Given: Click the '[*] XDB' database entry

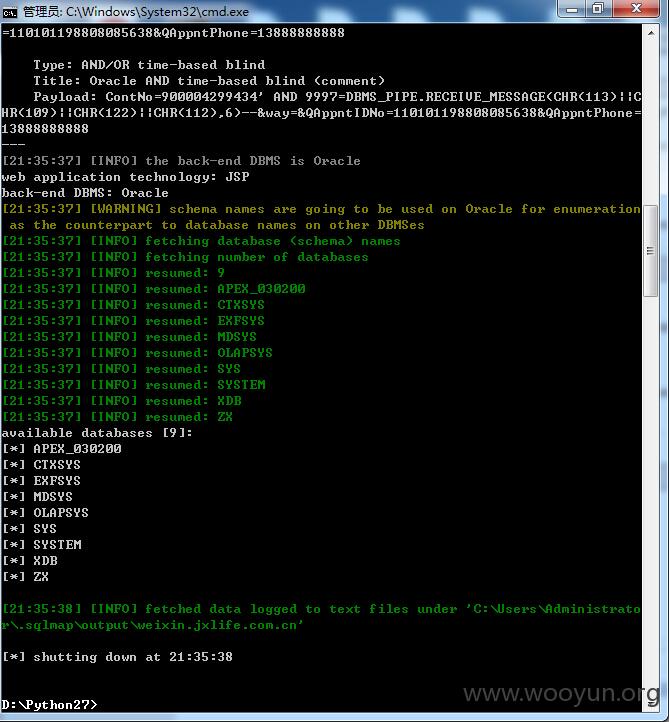Looking at the screenshot, I should pyautogui.click(x=30, y=561).
